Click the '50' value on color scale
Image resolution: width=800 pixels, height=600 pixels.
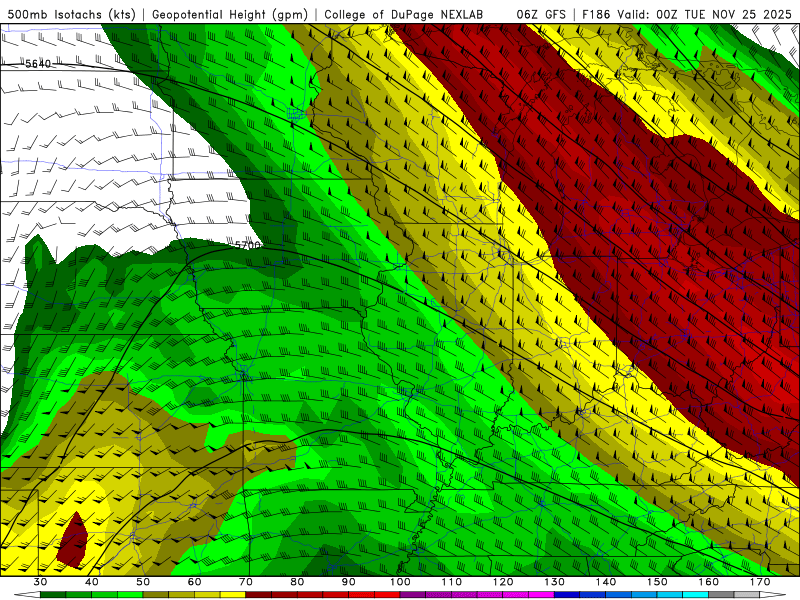(143, 582)
